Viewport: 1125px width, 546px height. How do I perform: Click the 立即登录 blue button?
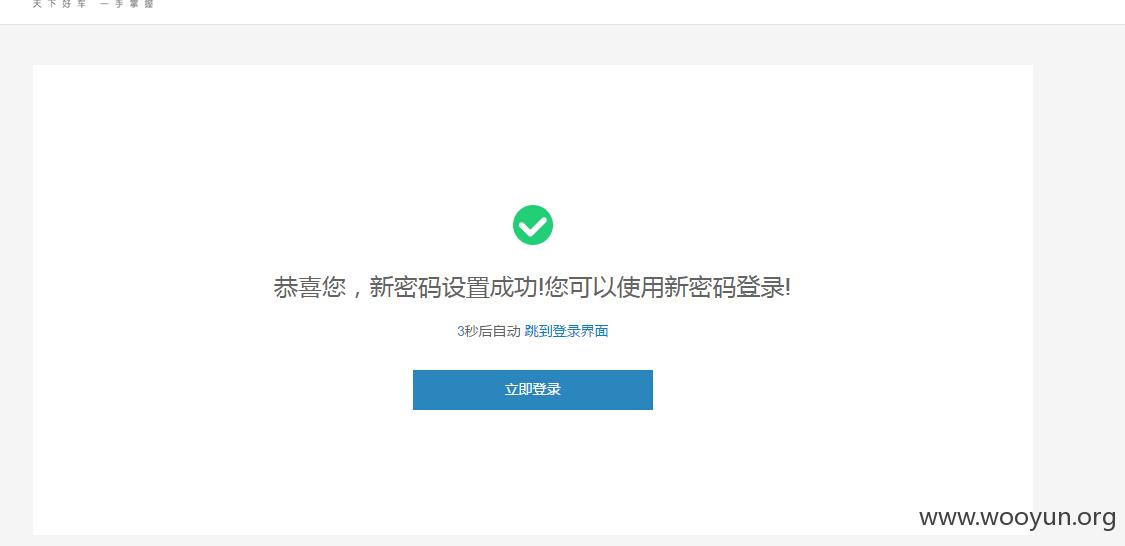click(x=532, y=390)
